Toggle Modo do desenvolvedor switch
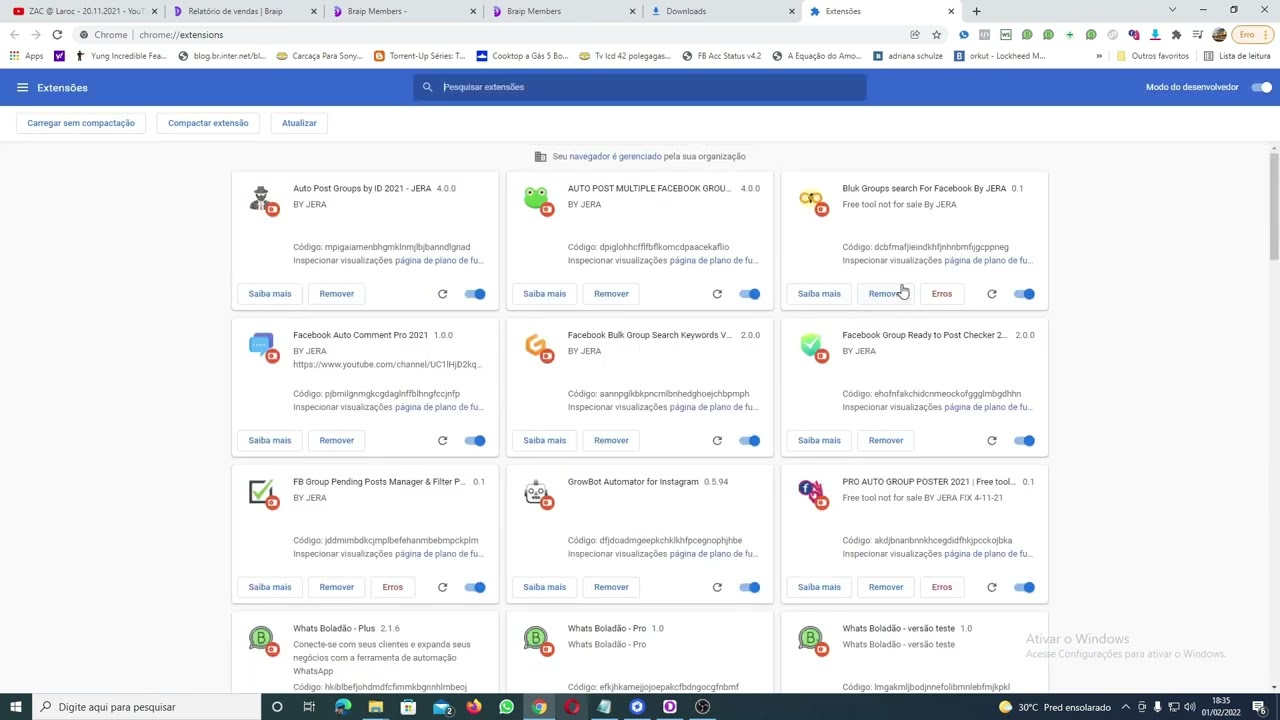Screen dimensions: 1280x720 click(1262, 87)
